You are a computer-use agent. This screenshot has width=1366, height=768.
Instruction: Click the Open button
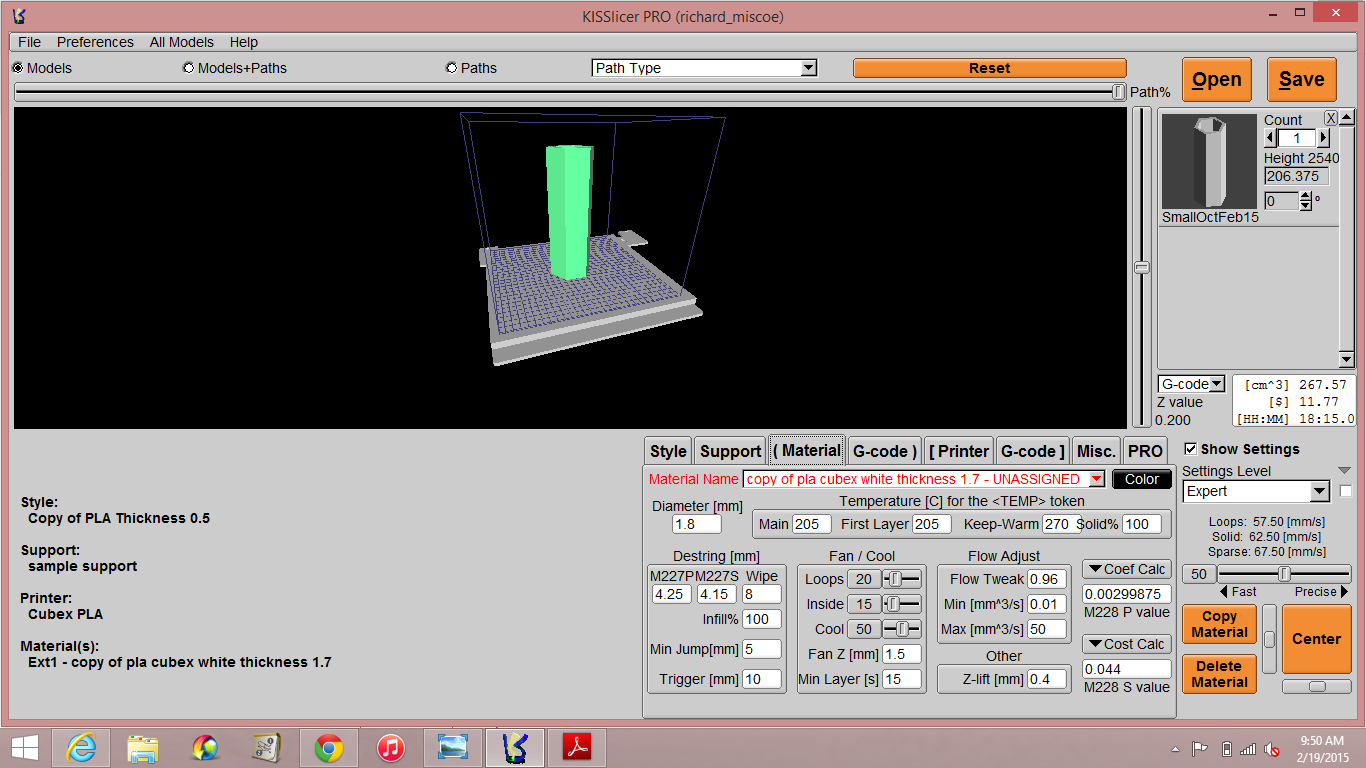(1217, 80)
